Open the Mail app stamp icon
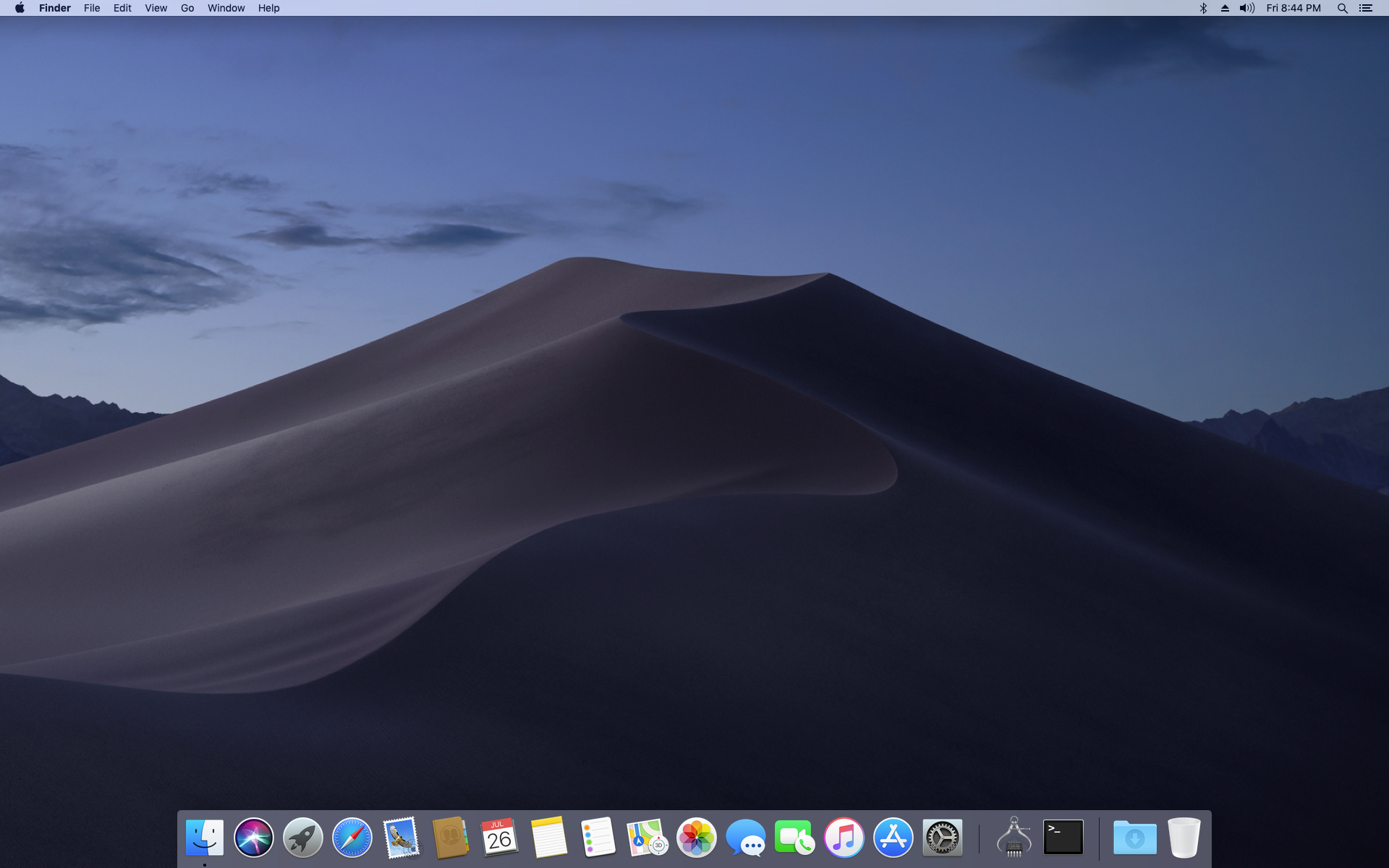The image size is (1389, 868). point(402,838)
